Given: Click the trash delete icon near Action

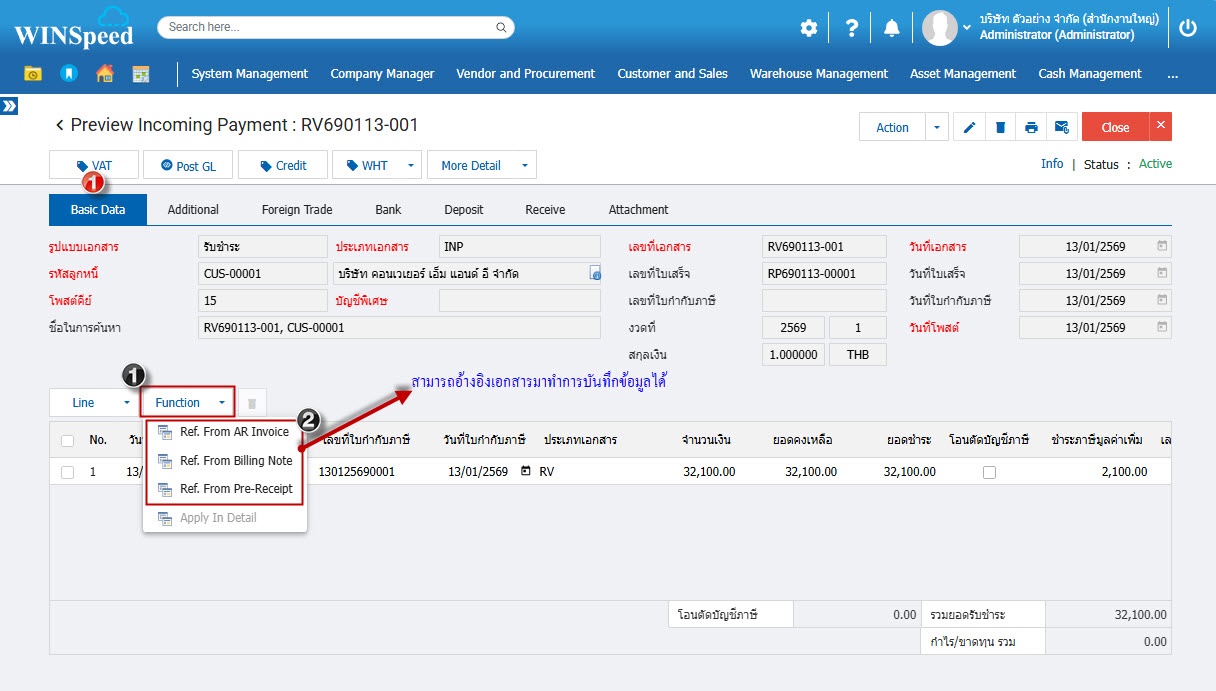Looking at the screenshot, I should (x=1000, y=127).
